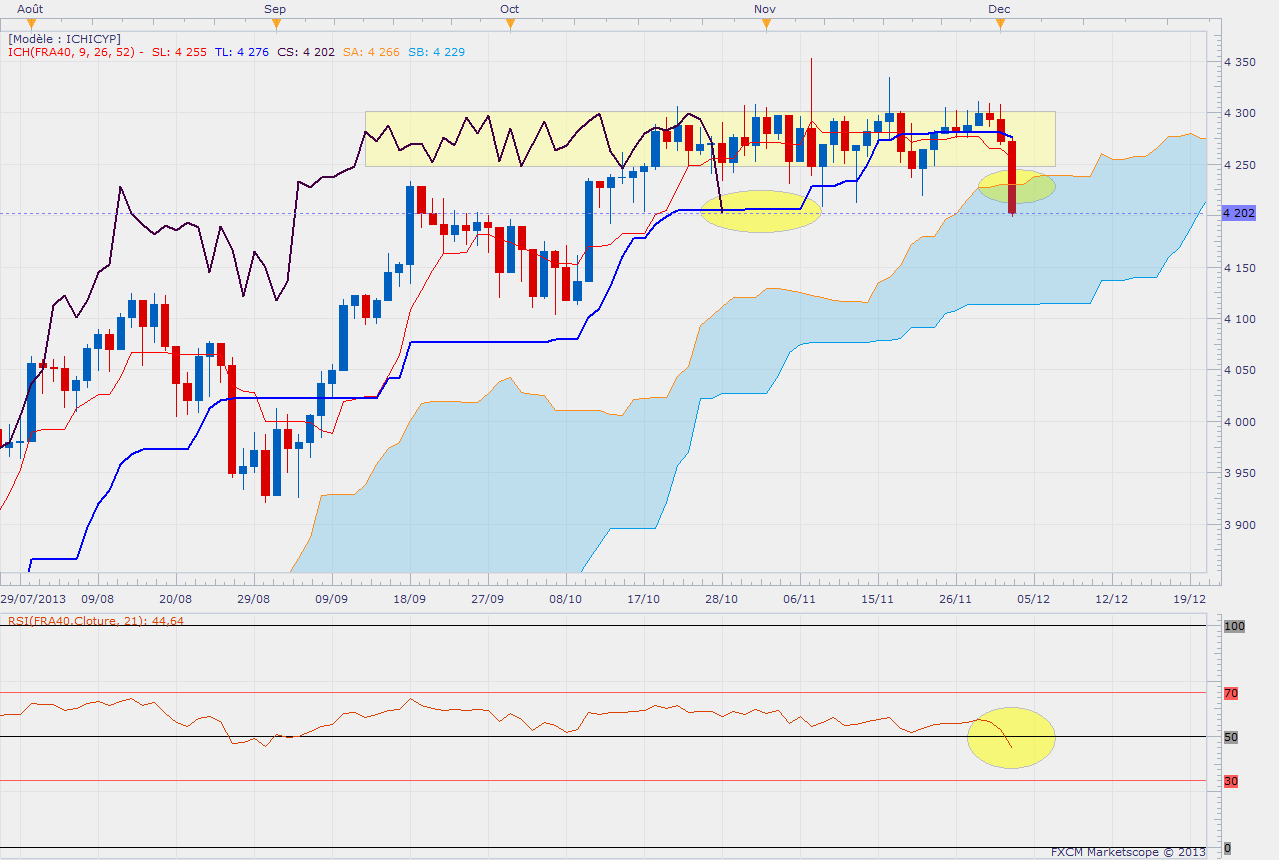The image size is (1279, 860).
Task: Click the 09/09 date axis label
Action: click(x=331, y=598)
